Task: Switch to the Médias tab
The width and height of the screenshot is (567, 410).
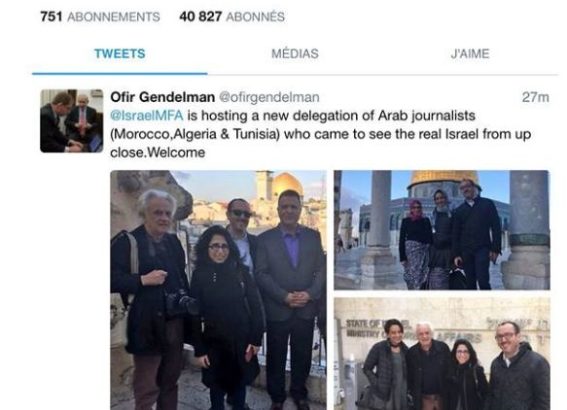Action: (x=295, y=54)
